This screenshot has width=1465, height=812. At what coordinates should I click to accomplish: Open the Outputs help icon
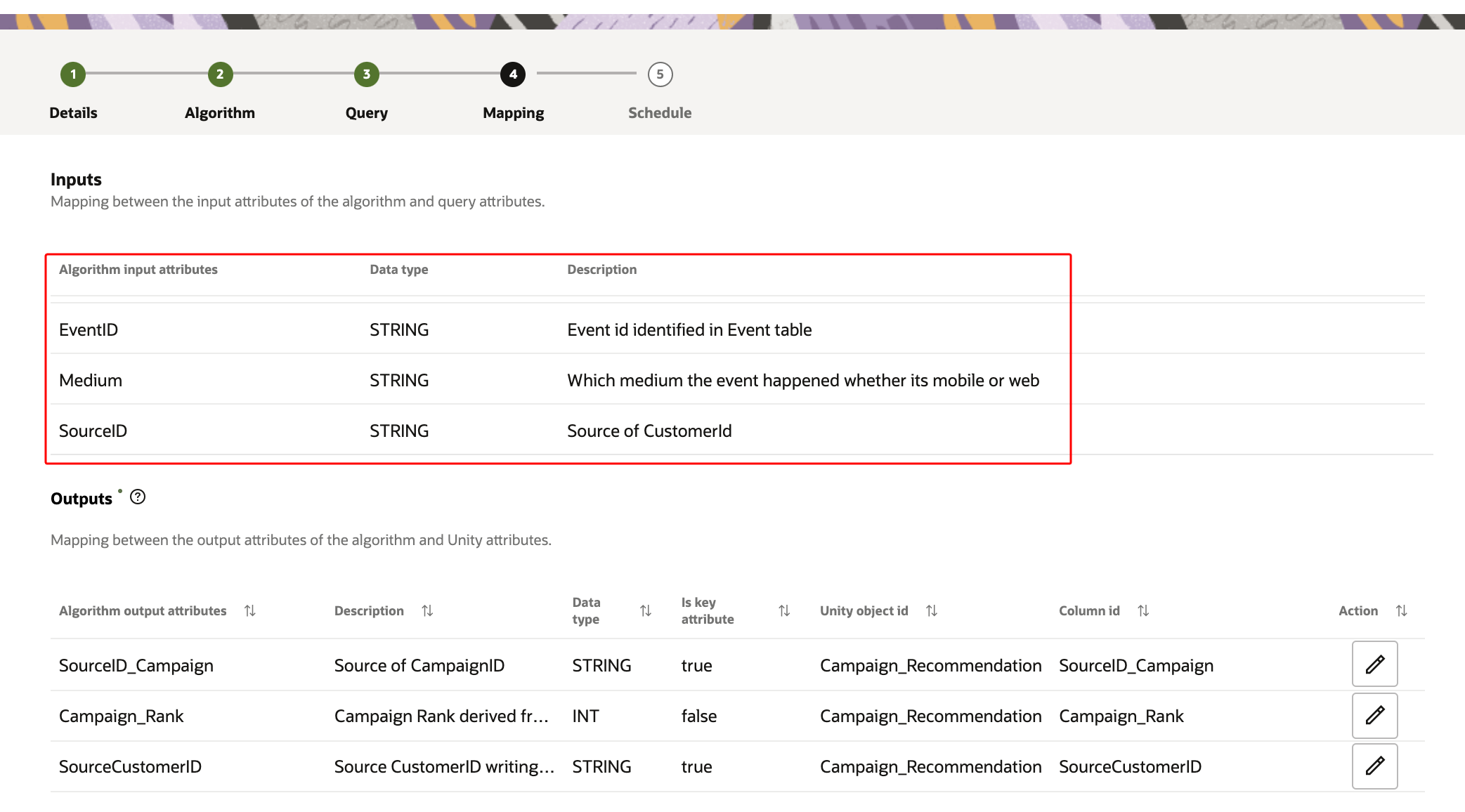138,497
